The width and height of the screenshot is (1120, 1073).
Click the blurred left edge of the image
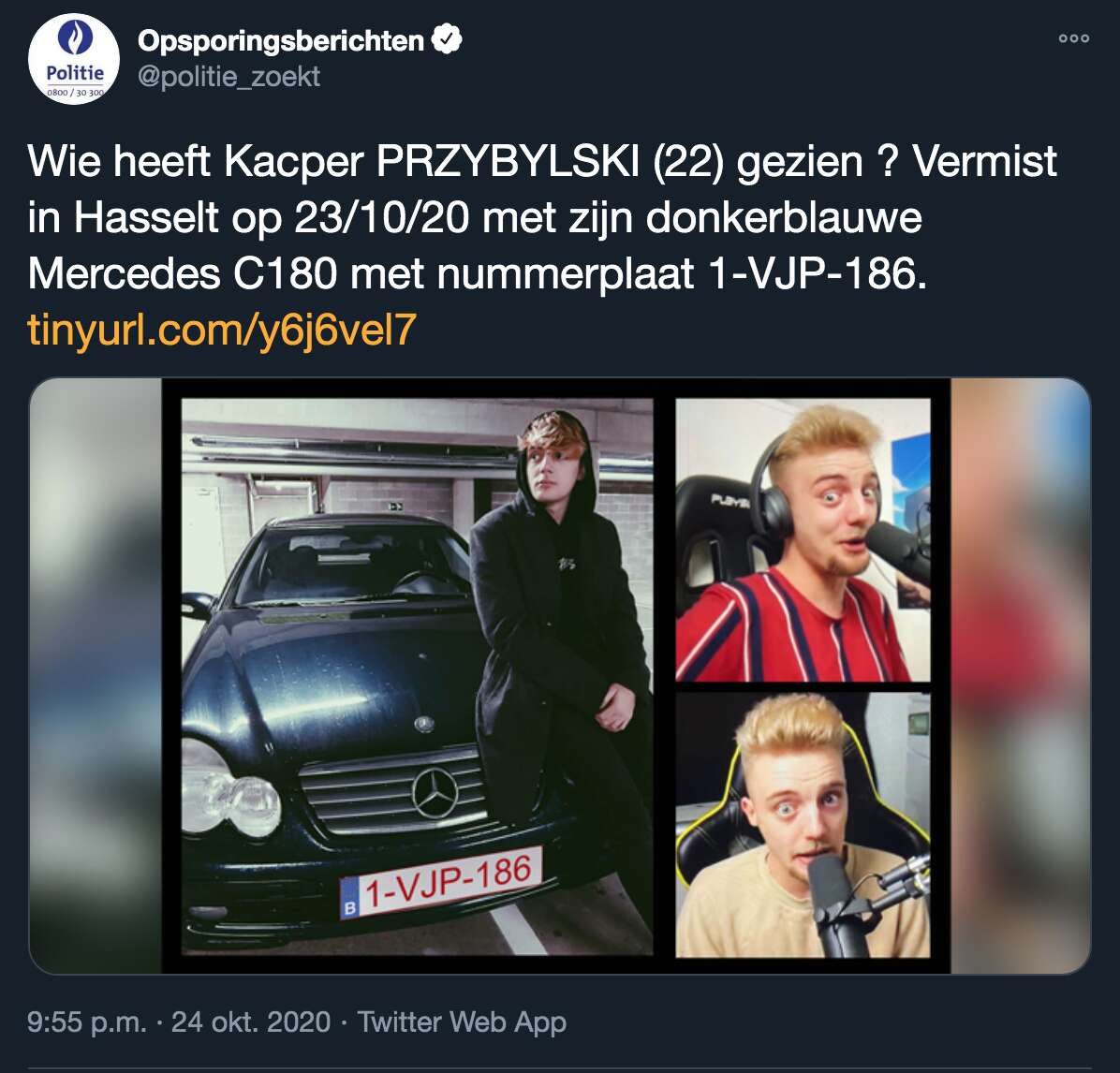(95, 676)
